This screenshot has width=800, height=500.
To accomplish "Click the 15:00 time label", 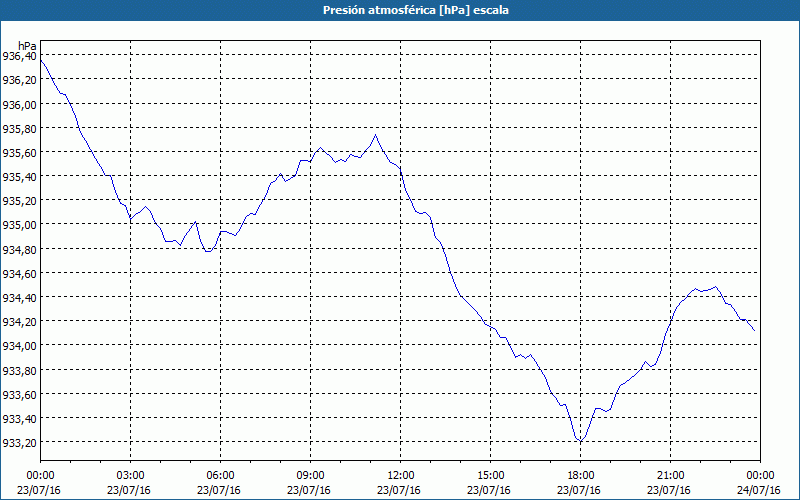I will click(490, 476).
